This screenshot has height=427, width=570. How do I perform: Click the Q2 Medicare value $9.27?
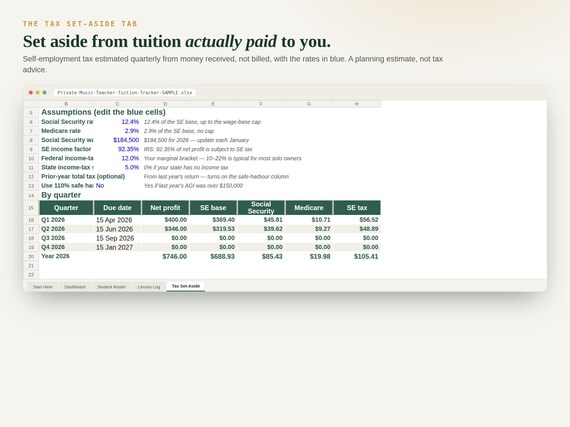click(309, 229)
